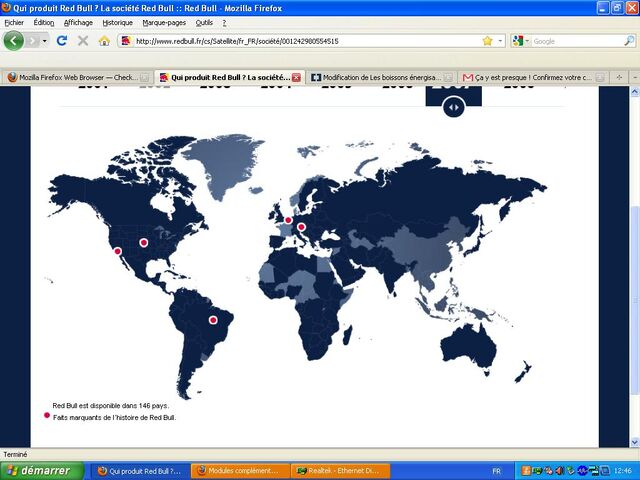Switch to the Gmail Ça y est presque tab
This screenshot has height=480, width=640.
tap(533, 77)
